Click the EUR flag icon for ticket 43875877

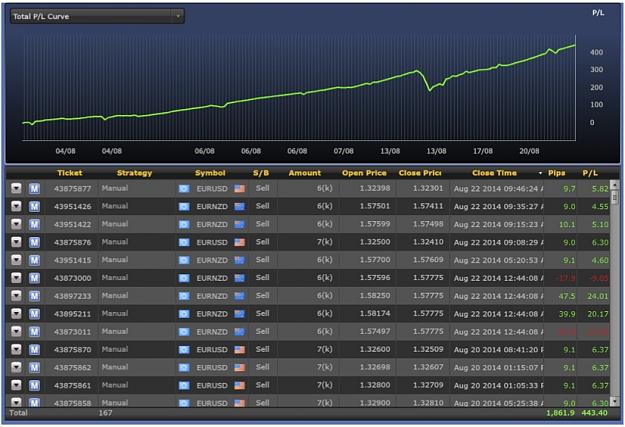point(184,189)
